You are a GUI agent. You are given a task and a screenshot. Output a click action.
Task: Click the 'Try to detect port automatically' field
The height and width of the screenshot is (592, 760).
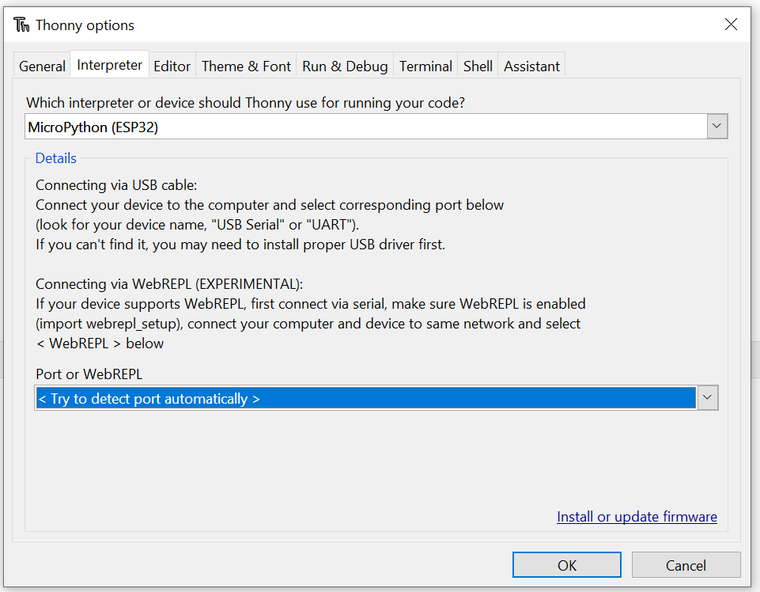tap(365, 398)
